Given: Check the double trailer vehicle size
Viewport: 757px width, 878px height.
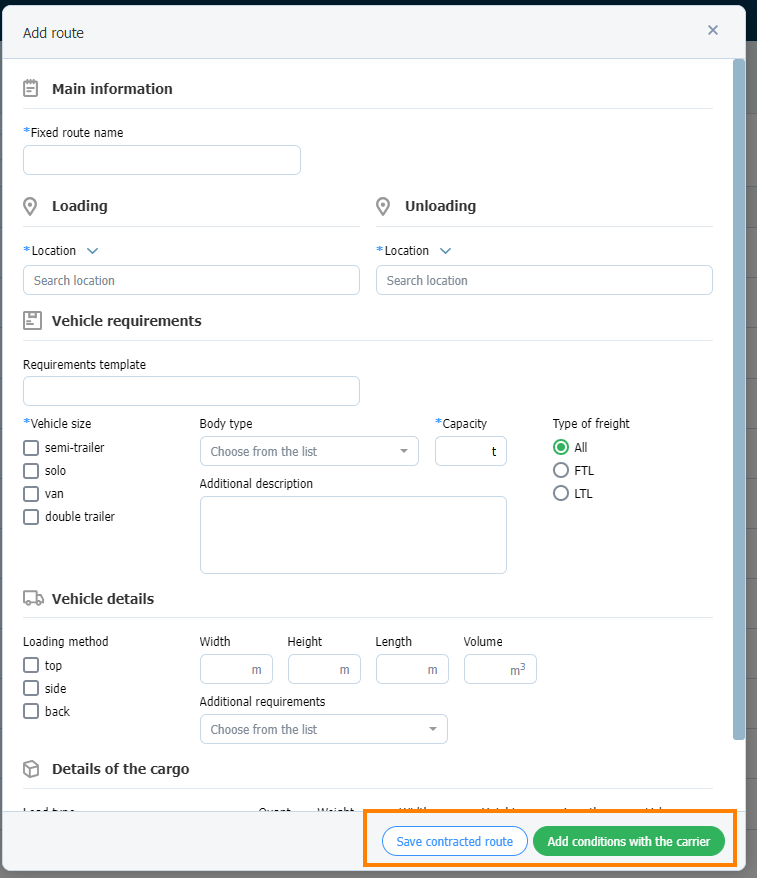Looking at the screenshot, I should coord(31,517).
